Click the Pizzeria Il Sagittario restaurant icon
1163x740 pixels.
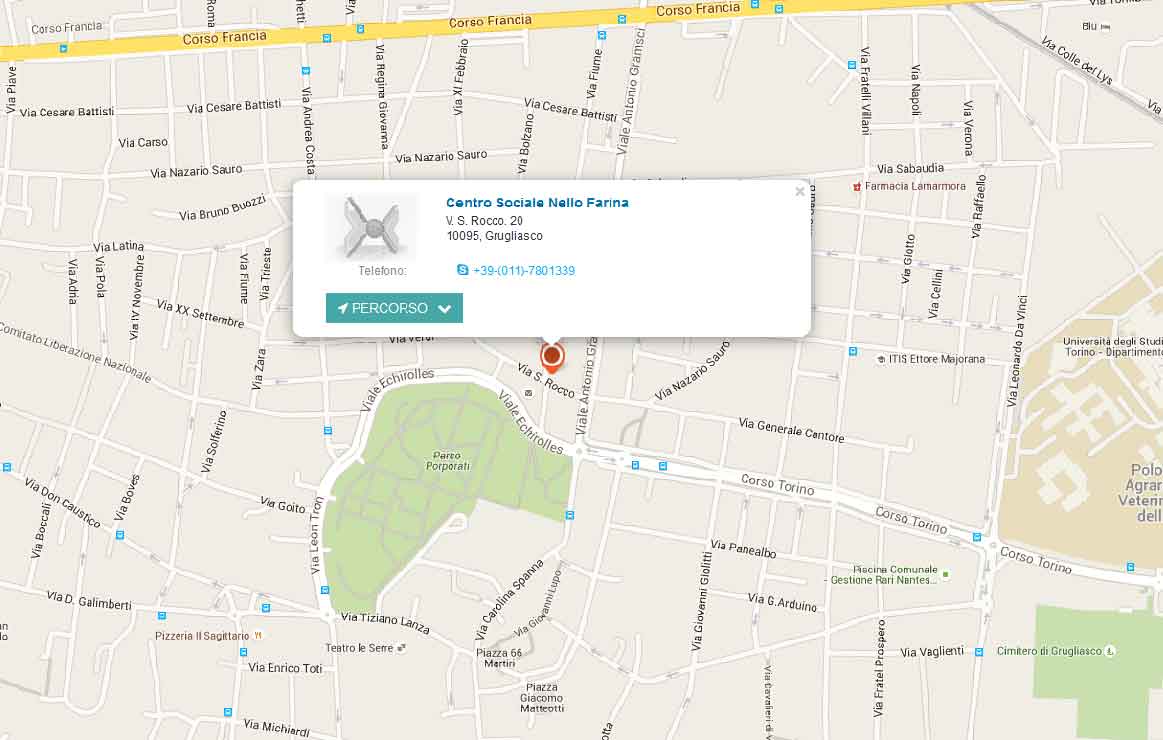[257, 635]
